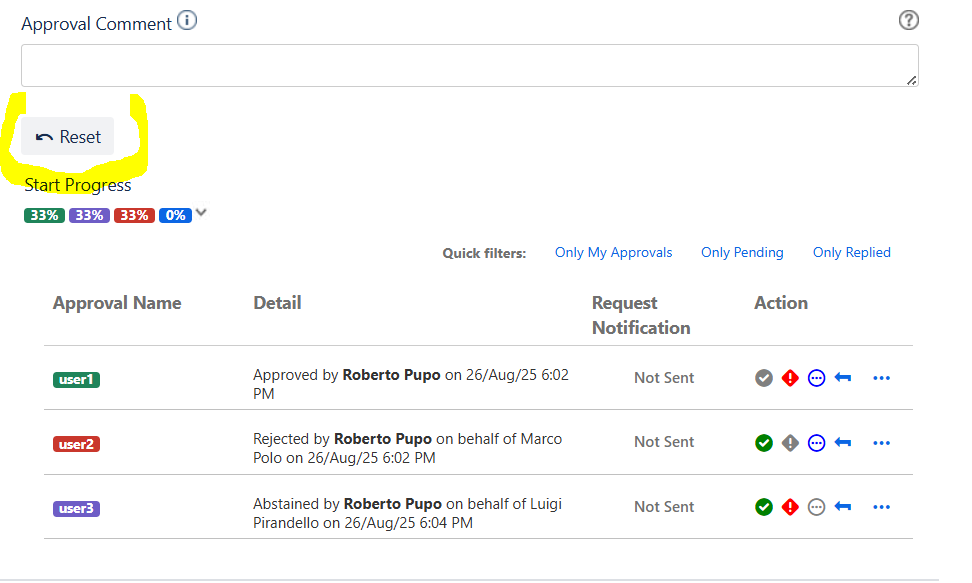Open the help question mark icon
The width and height of the screenshot is (972, 583).
tap(908, 21)
